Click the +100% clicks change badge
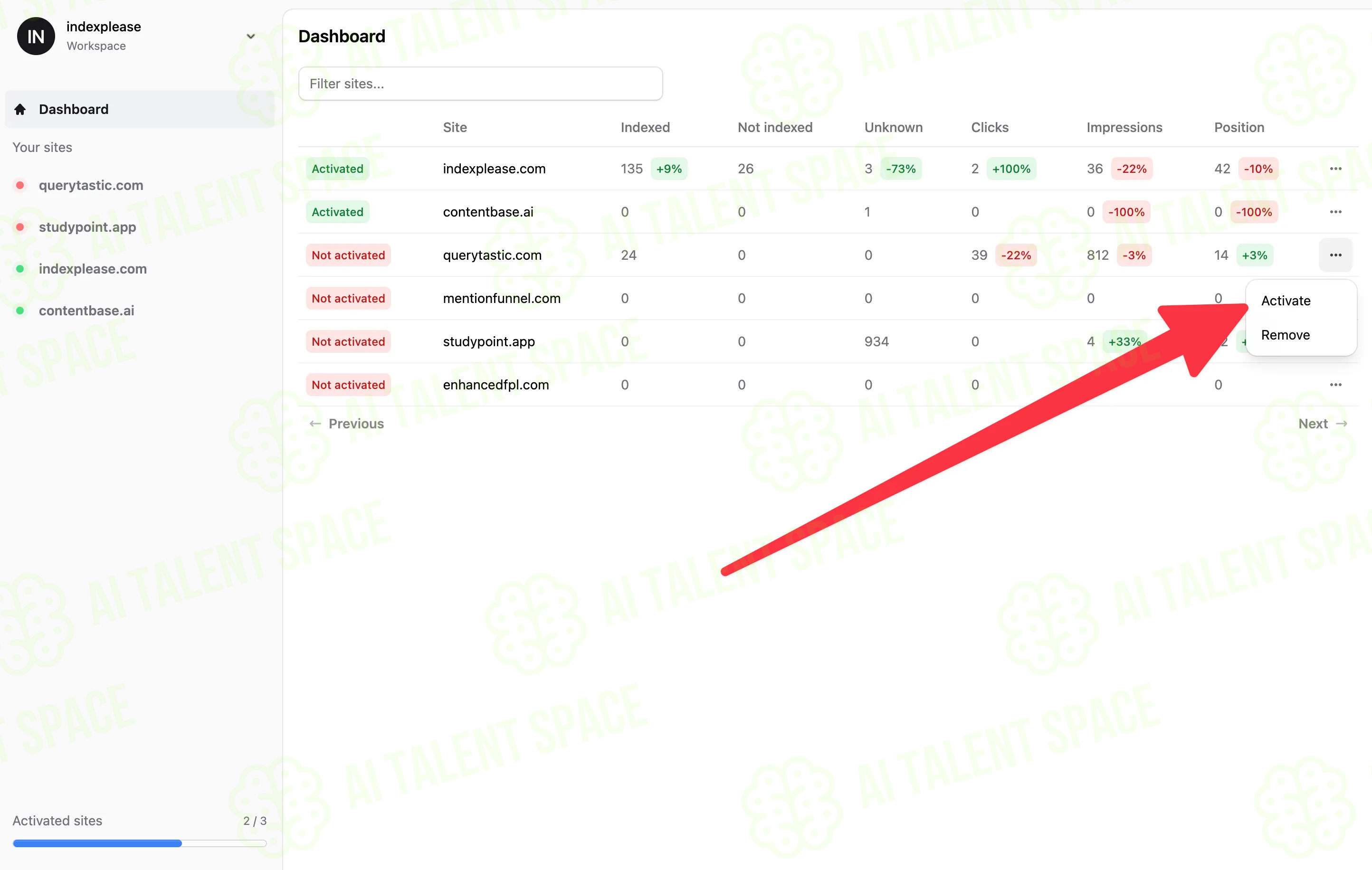 (1011, 169)
